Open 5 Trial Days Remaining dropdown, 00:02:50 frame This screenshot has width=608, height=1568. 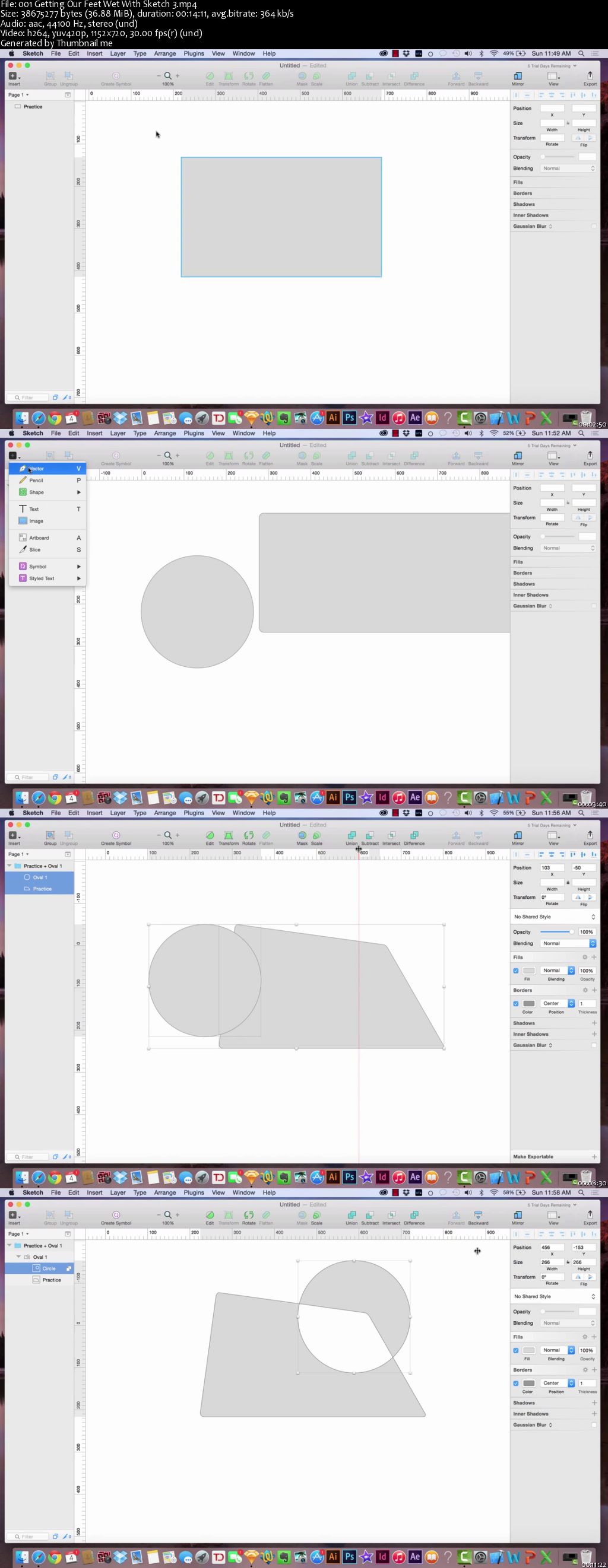552,66
